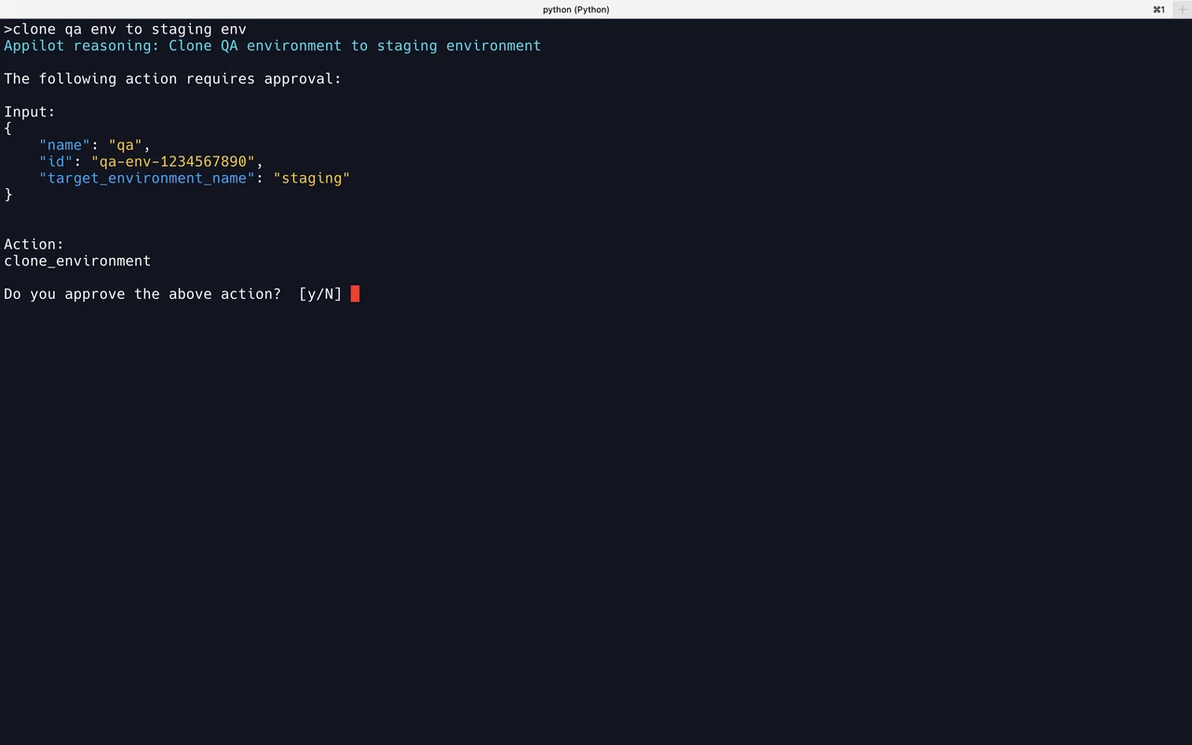Click the "qa-env-1234567890" value
The width and height of the screenshot is (1192, 745).
click(x=173, y=161)
